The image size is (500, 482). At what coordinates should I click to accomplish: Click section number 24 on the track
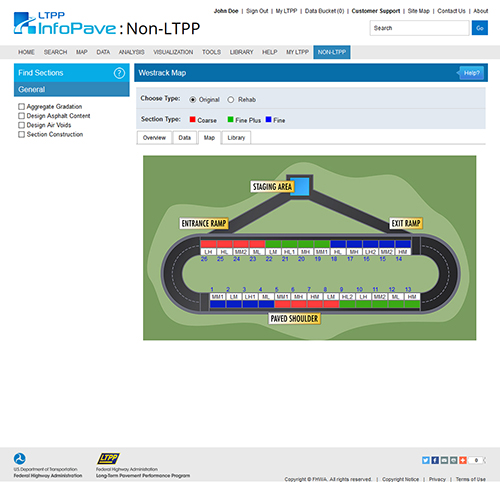(x=236, y=259)
